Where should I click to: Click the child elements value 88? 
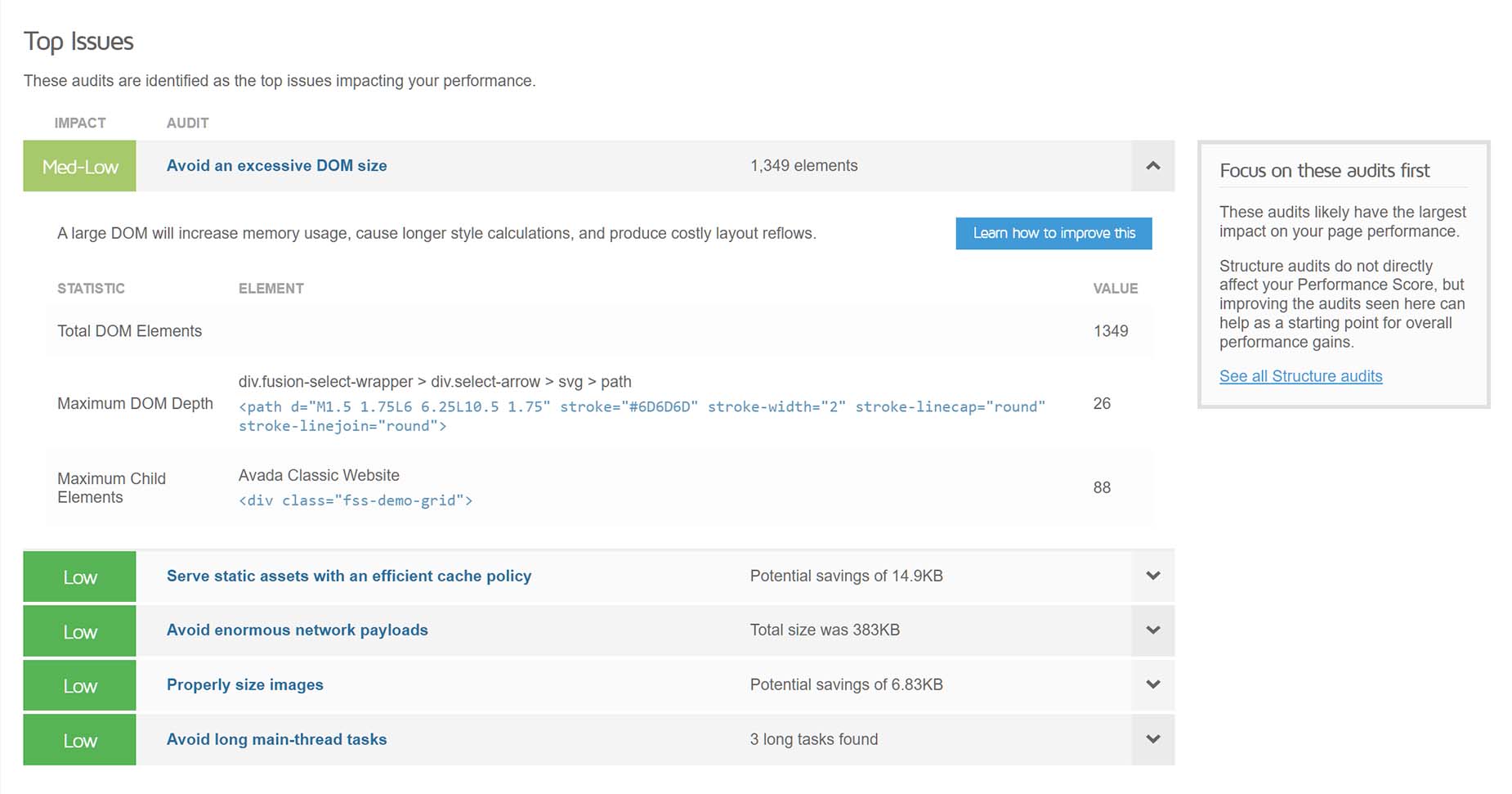[1102, 487]
